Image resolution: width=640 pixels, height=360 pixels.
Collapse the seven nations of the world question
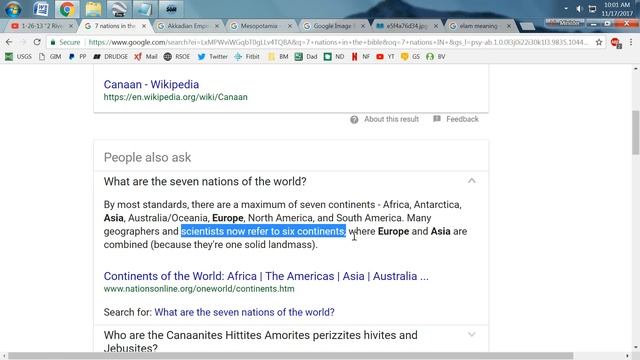coord(471,181)
